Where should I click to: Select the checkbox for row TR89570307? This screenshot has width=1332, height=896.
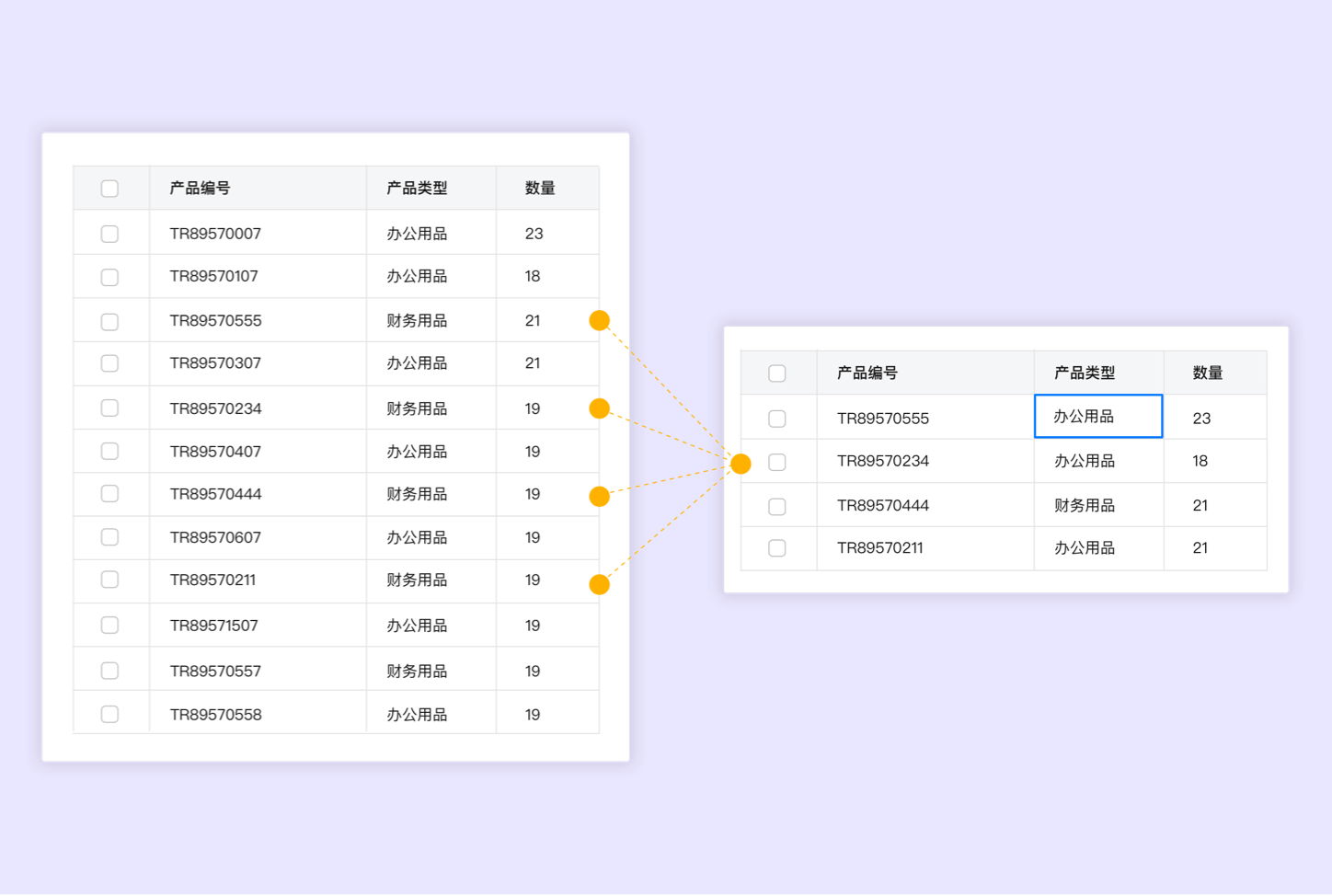pos(109,363)
